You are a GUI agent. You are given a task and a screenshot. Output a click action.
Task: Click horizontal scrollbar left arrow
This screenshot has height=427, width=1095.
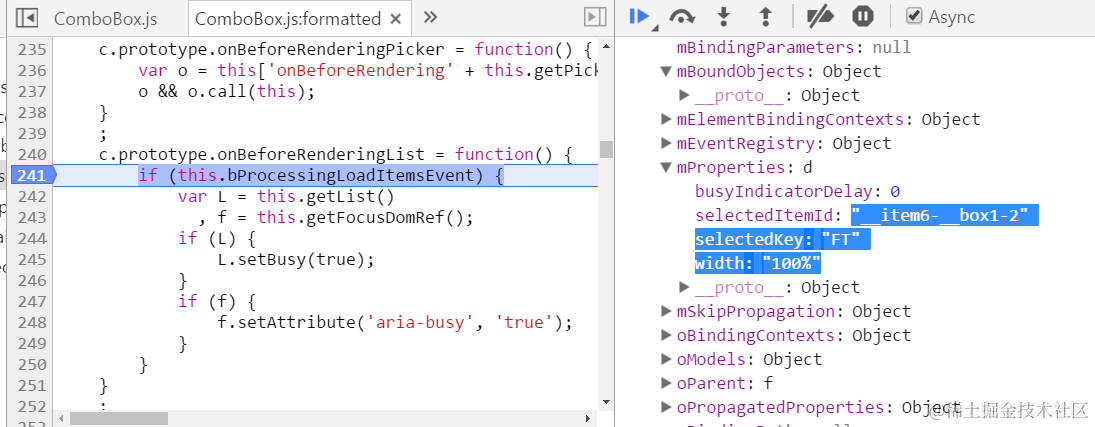point(62,418)
